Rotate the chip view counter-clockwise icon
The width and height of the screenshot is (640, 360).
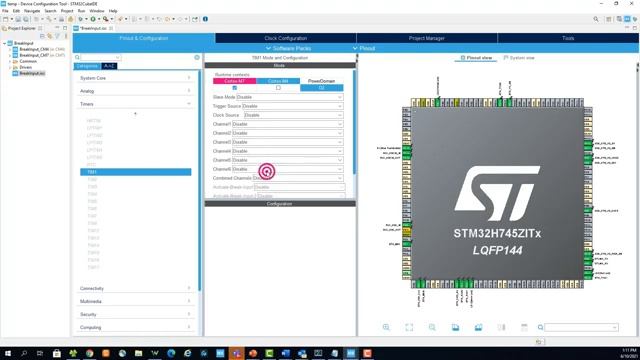tap(478, 327)
